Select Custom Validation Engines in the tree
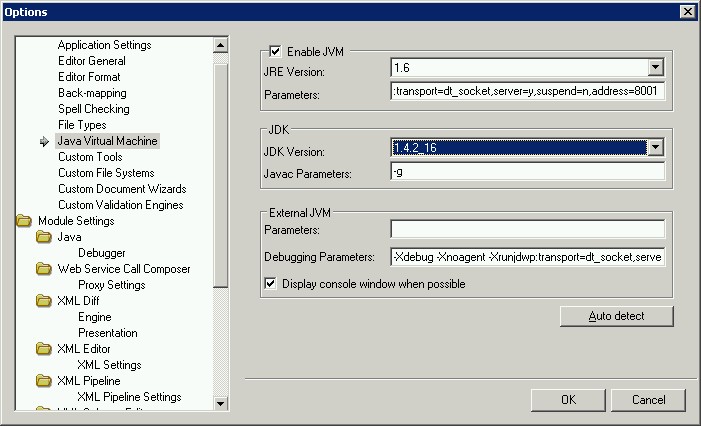The height and width of the screenshot is (426, 701). pos(120,205)
